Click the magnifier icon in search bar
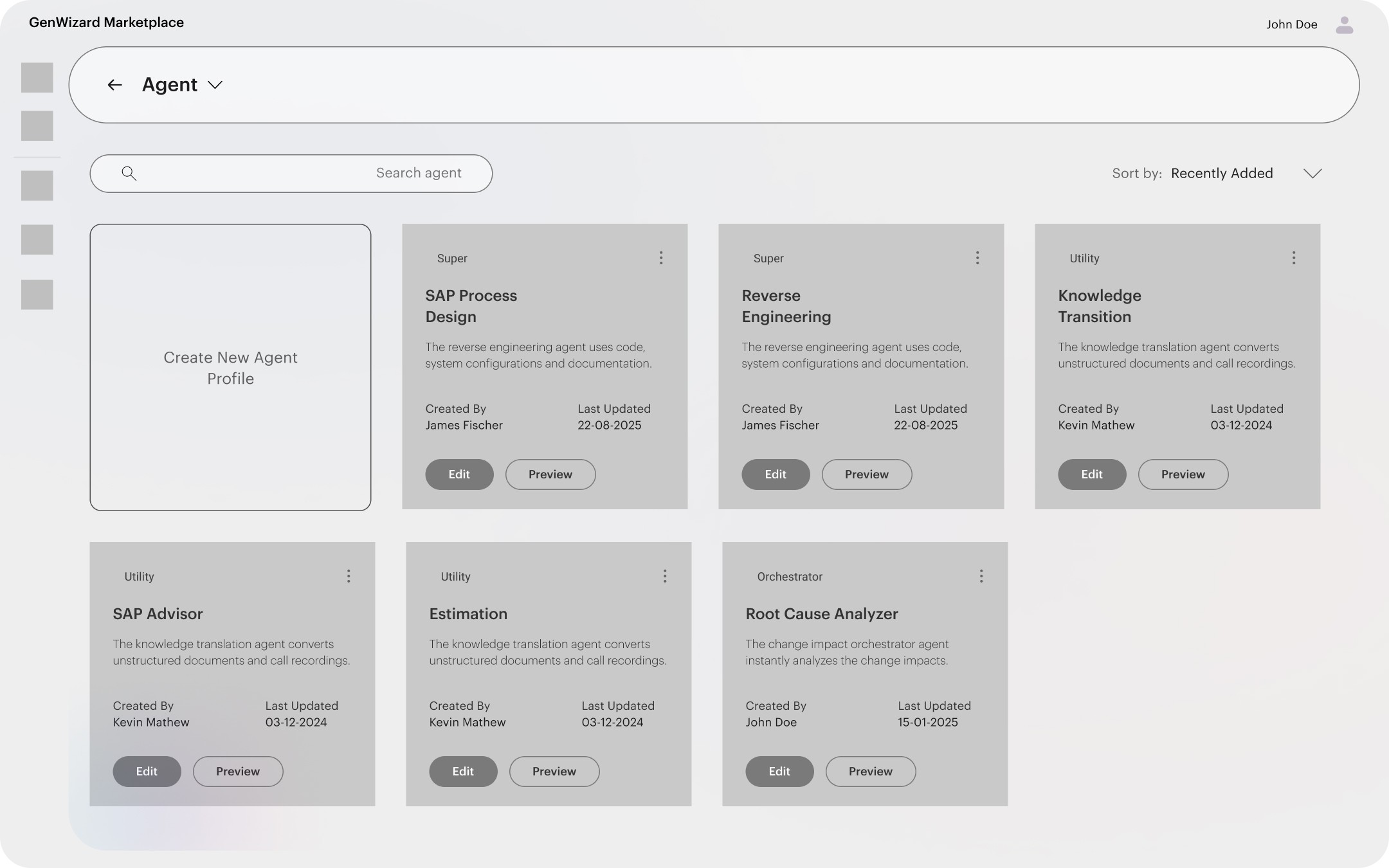 tap(129, 174)
